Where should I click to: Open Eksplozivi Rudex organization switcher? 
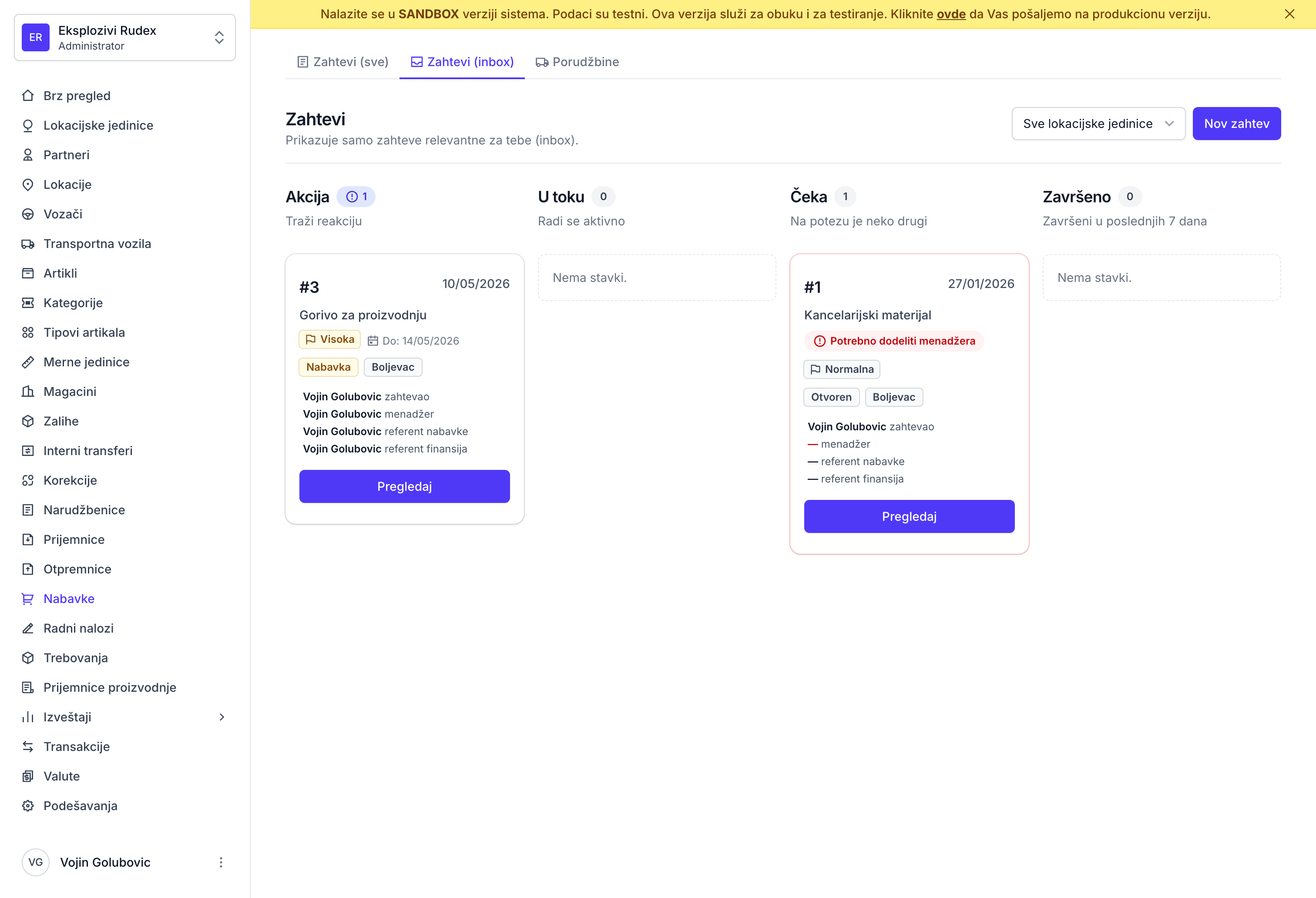[124, 37]
